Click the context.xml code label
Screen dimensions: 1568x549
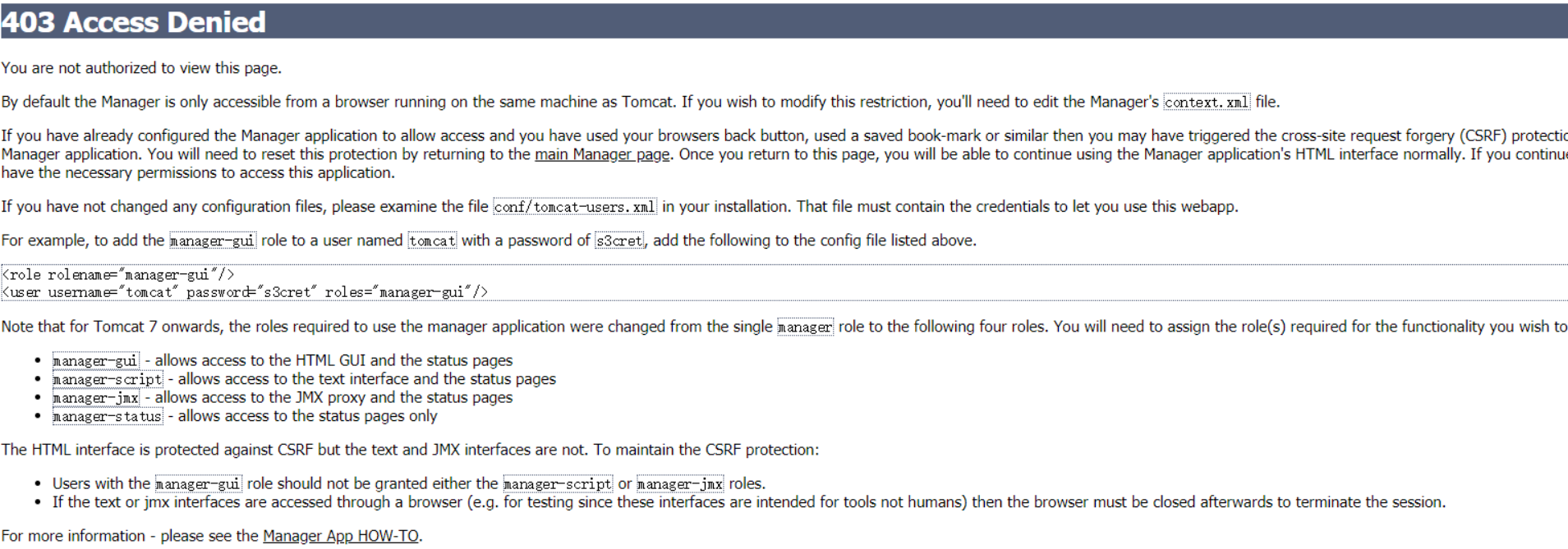point(1207,103)
